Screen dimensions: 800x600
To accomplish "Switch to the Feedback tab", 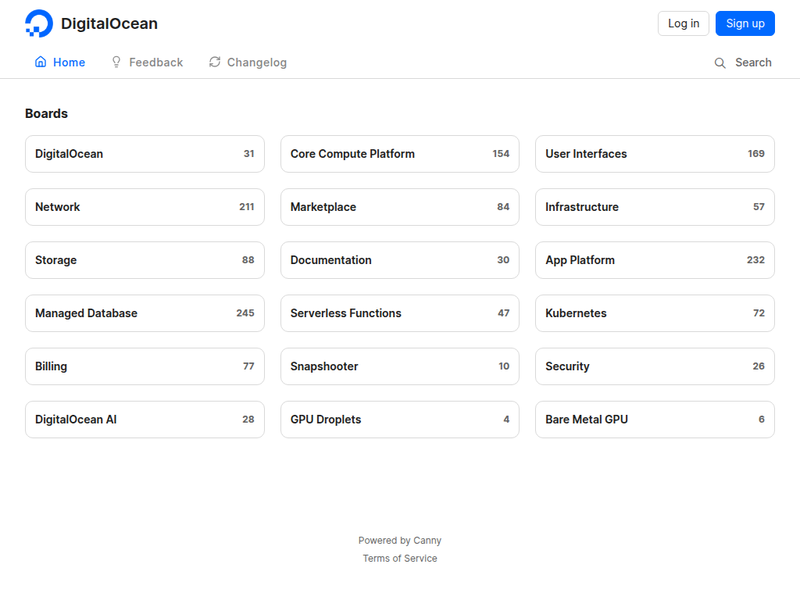I will 147,62.
